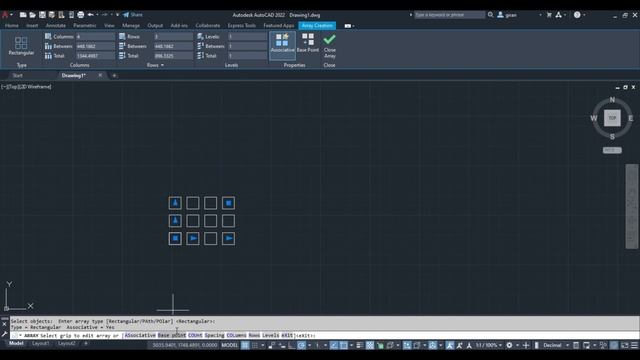Open the workspace switching gear icon
This screenshot has height=360, width=640.
point(509,345)
